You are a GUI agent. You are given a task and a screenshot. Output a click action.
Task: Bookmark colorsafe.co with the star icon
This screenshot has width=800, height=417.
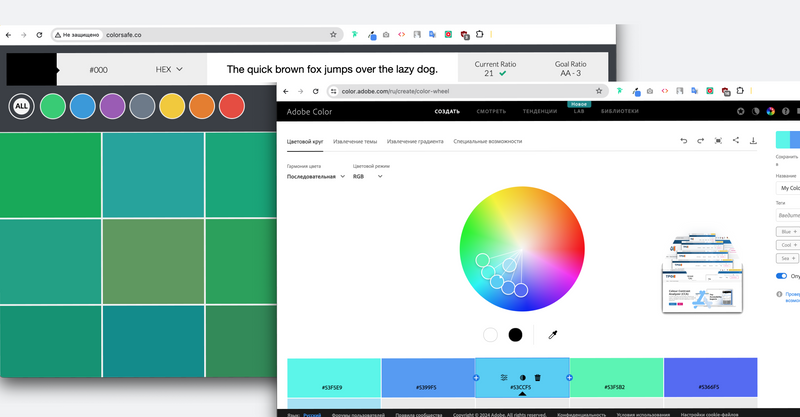point(333,35)
